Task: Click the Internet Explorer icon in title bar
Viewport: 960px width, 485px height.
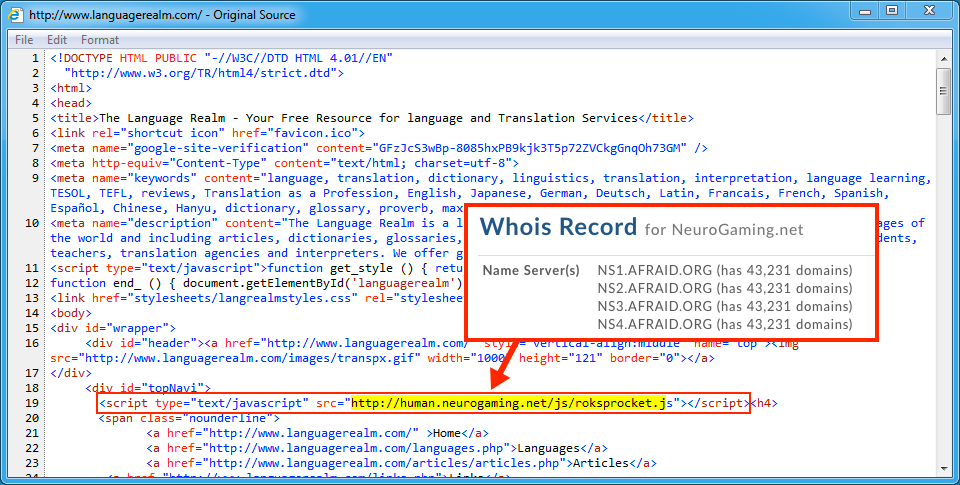Action: tap(16, 14)
